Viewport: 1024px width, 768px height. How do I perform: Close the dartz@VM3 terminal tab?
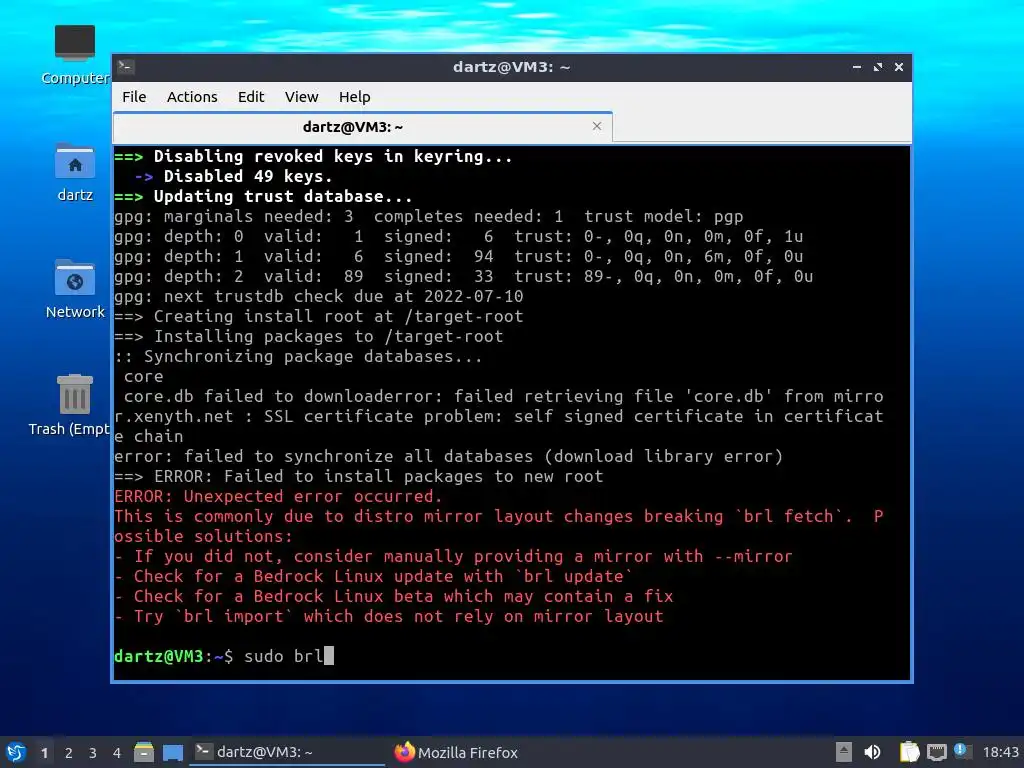tap(596, 126)
